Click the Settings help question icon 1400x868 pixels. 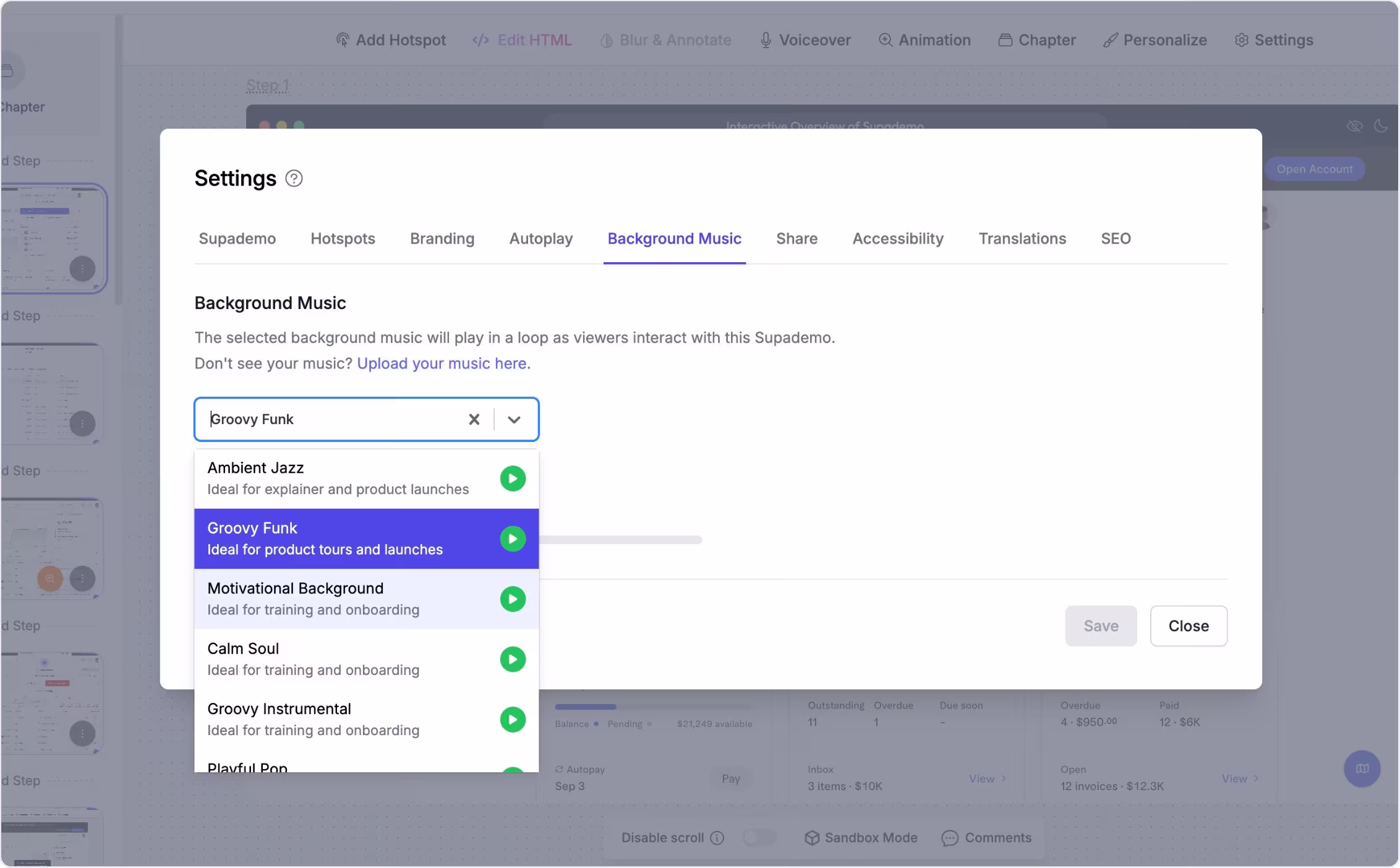(x=294, y=179)
